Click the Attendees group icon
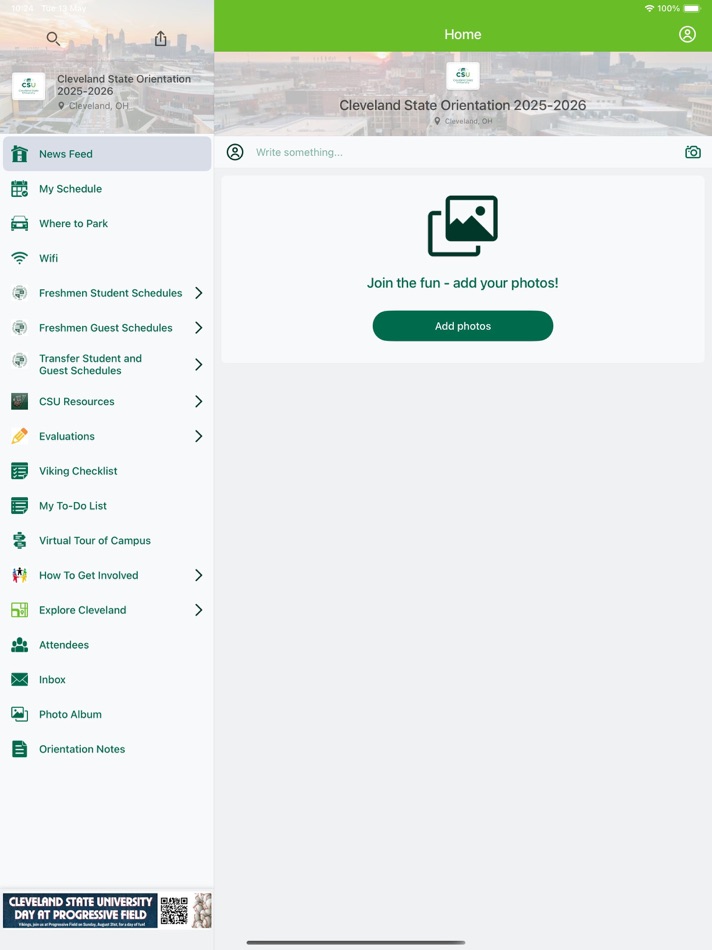This screenshot has height=950, width=712. [x=19, y=645]
